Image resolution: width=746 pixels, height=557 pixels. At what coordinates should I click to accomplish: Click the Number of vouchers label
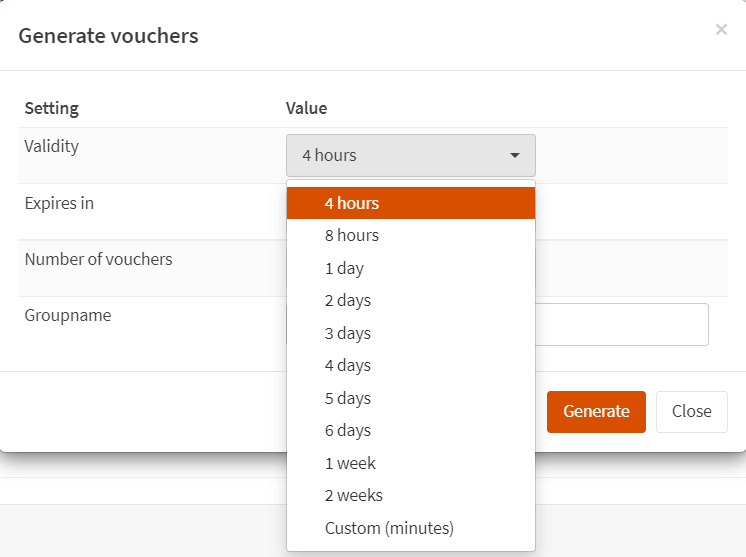point(98,259)
